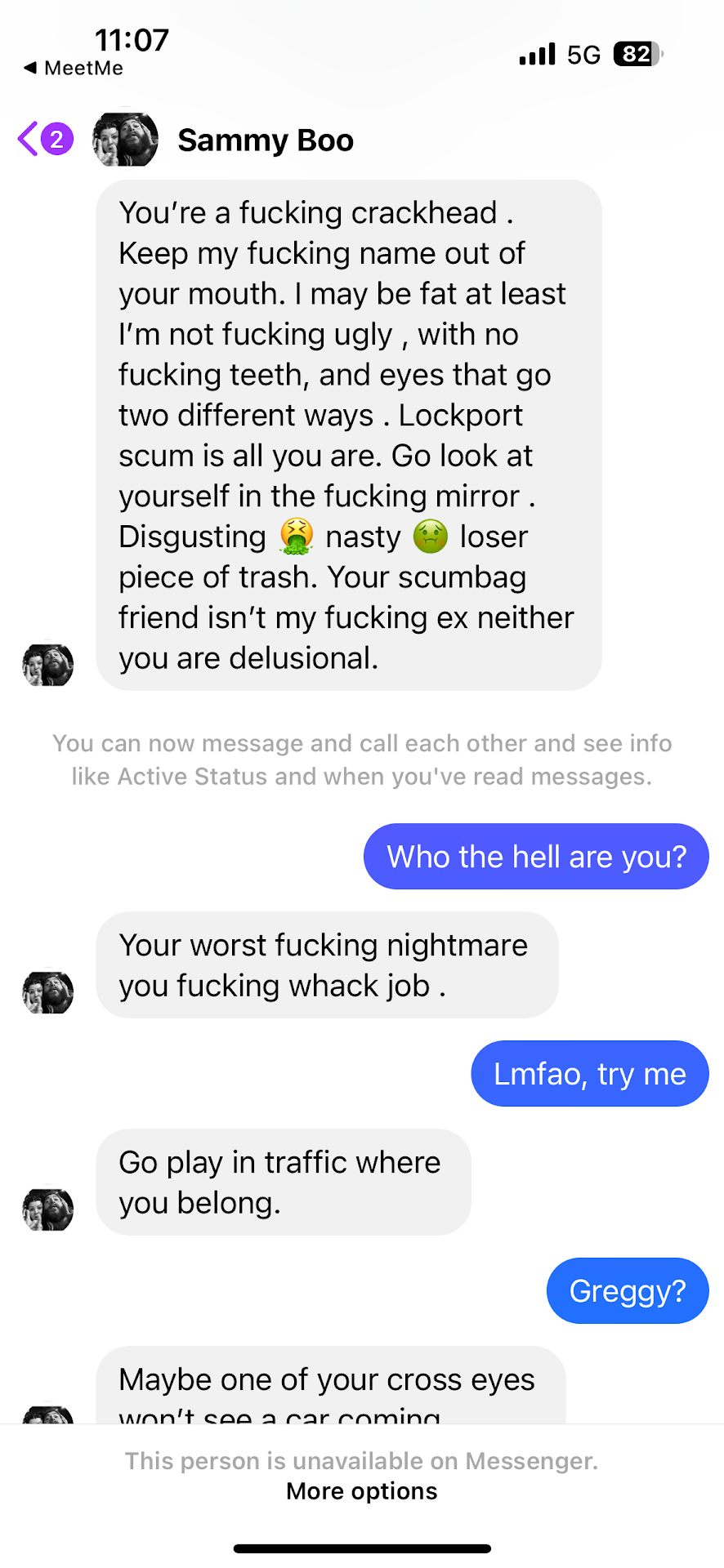This screenshot has height=1568, width=724.
Task: Tap the avatar beside the long crackhead message
Action: pos(47,664)
